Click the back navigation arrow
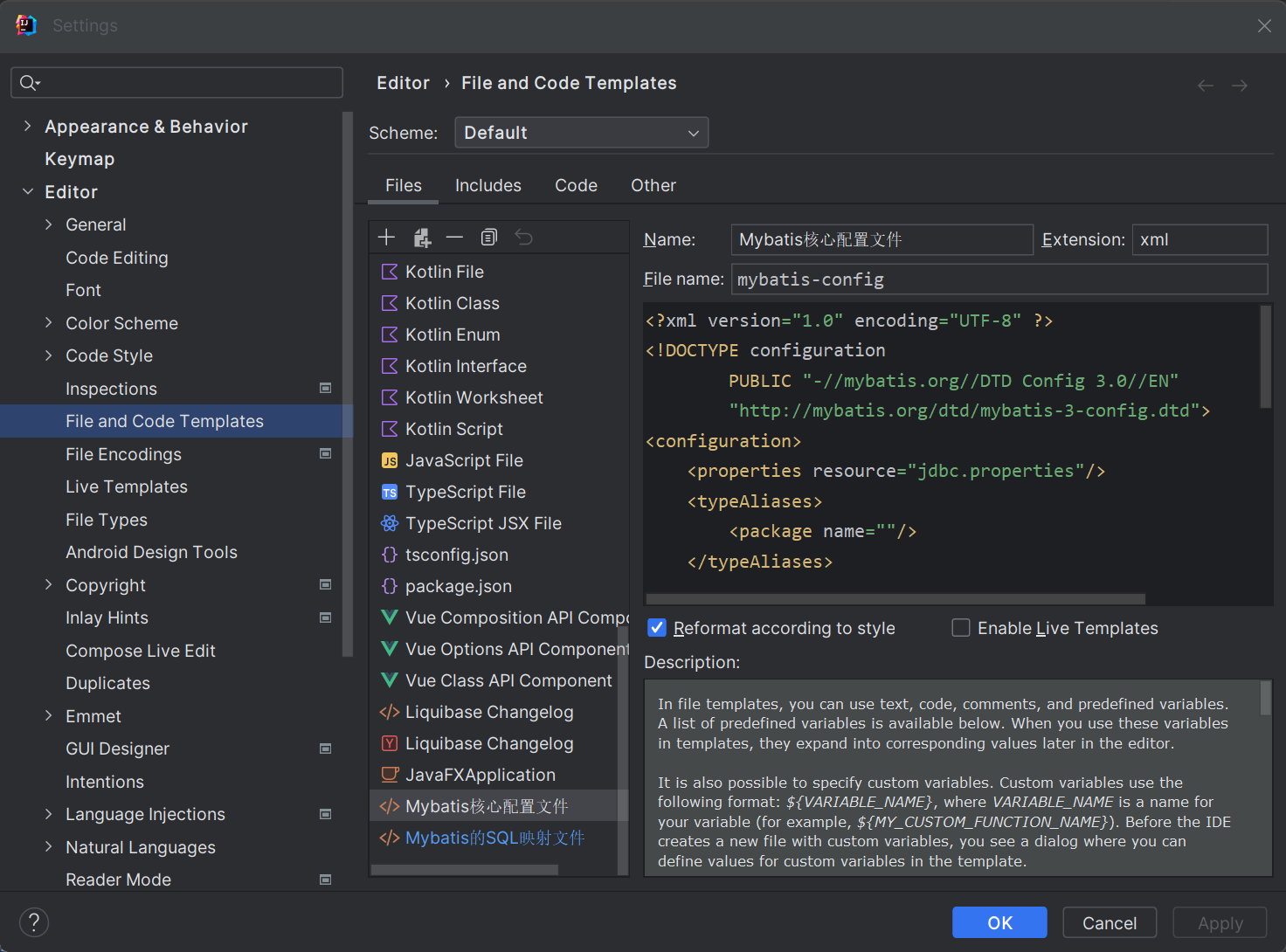The width and height of the screenshot is (1286, 952). pyautogui.click(x=1206, y=85)
